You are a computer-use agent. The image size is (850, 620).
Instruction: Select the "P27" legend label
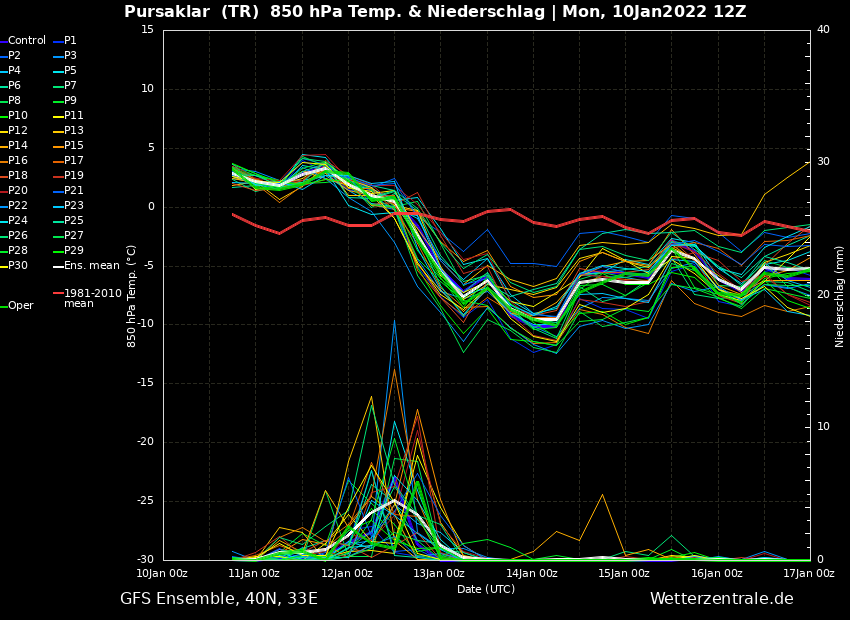point(74,236)
